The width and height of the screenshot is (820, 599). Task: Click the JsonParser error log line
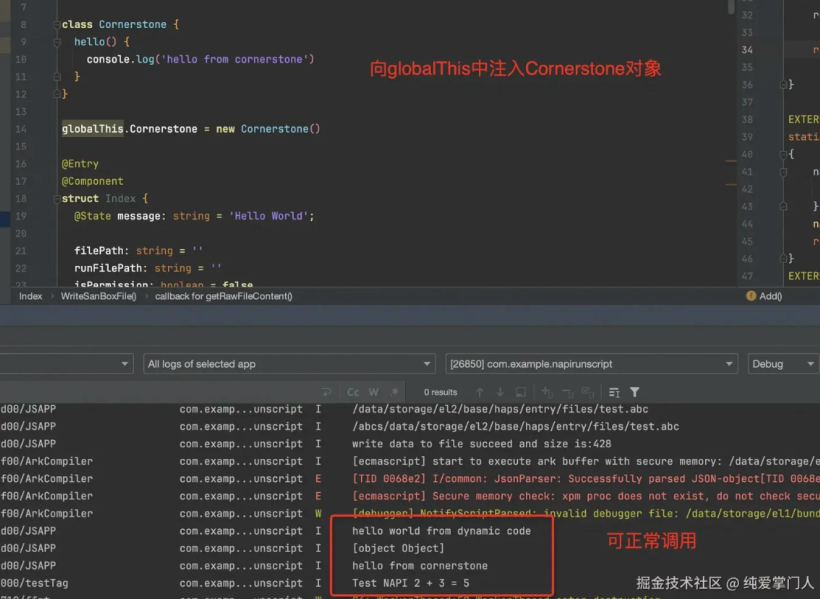click(x=586, y=479)
